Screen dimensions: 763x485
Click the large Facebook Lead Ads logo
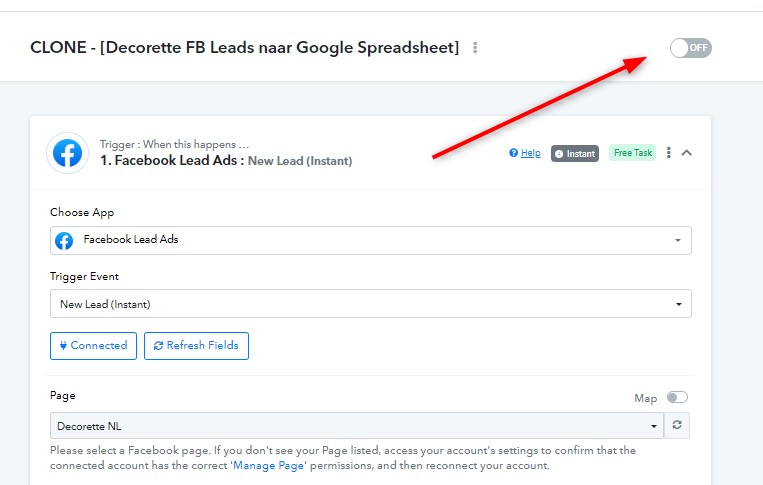pyautogui.click(x=67, y=153)
